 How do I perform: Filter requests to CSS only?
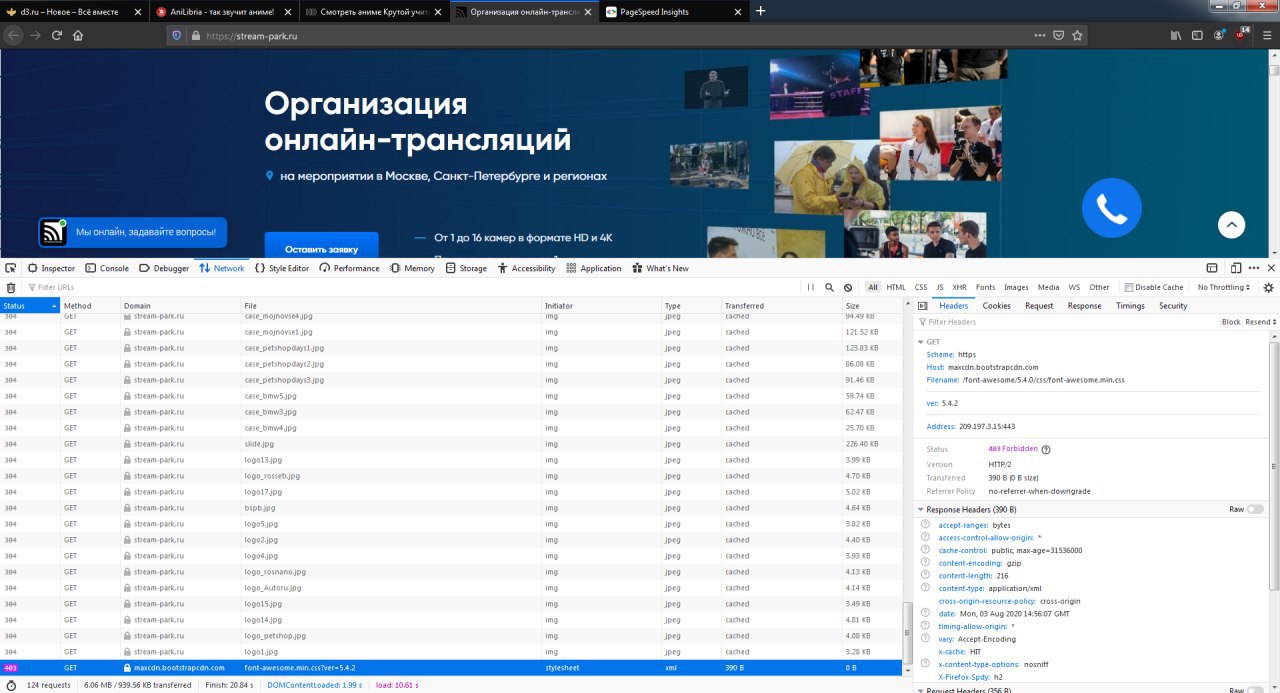[921, 287]
